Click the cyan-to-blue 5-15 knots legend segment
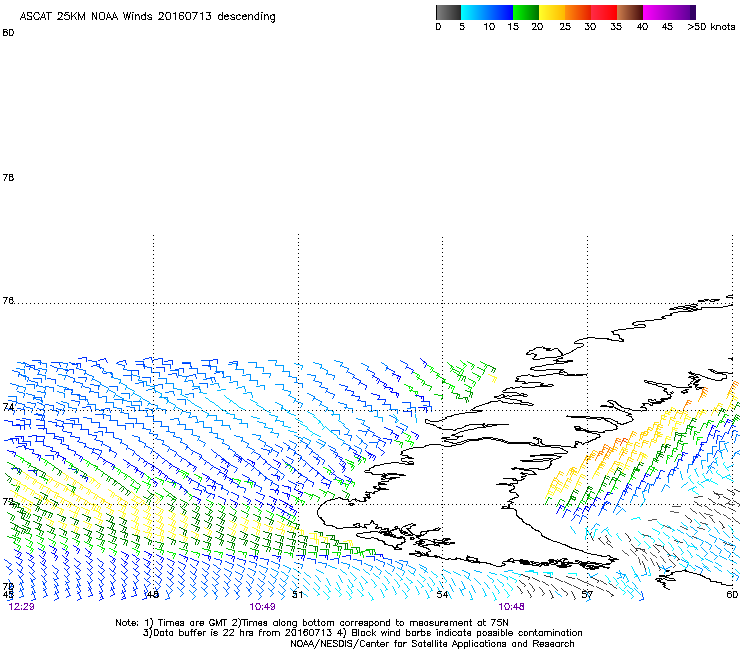Image resolution: width=740 pixels, height=650 pixels. (487, 12)
